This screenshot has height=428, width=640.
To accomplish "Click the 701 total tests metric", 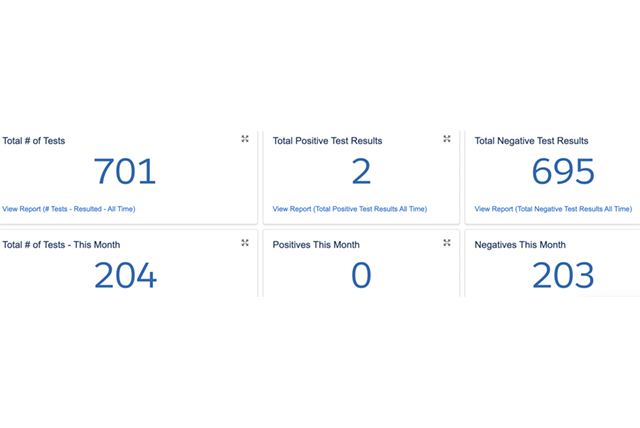I will coord(125,172).
